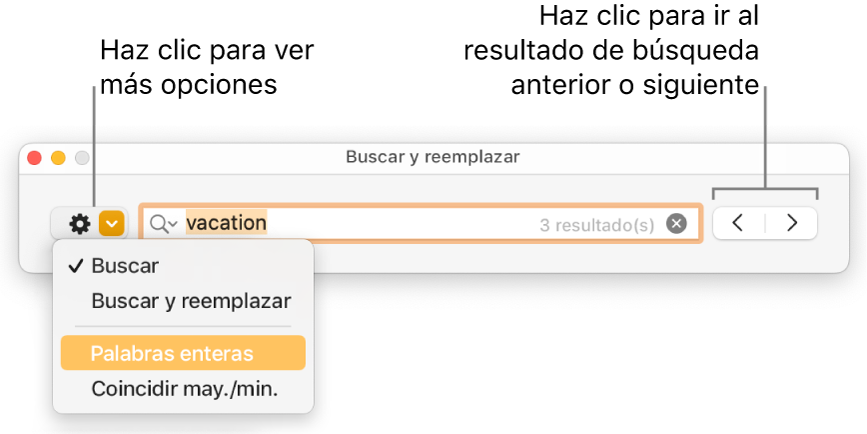Screen dimensions: 867x434
Task: Jump to the next search result arrow
Action: pyautogui.click(x=792, y=223)
